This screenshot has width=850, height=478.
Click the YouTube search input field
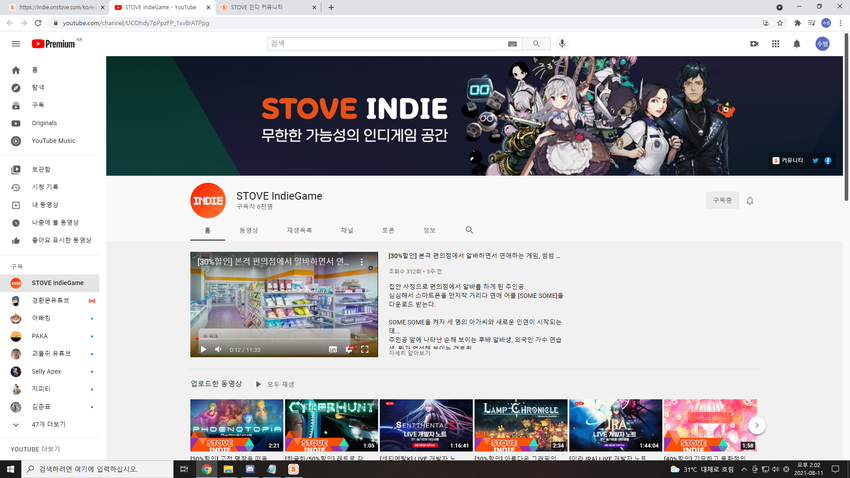pyautogui.click(x=387, y=44)
